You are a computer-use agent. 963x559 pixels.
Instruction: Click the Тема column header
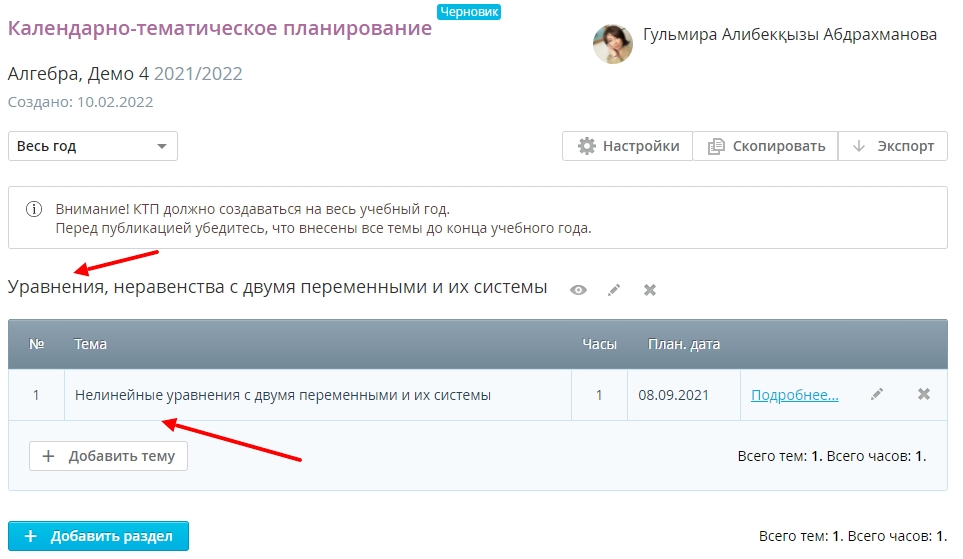(x=90, y=344)
